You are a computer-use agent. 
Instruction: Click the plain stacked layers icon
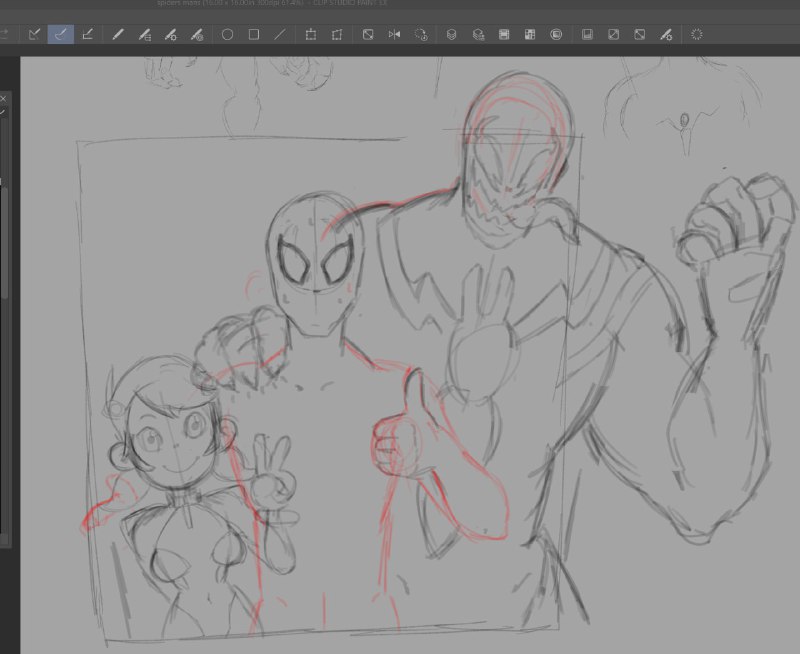point(452,35)
